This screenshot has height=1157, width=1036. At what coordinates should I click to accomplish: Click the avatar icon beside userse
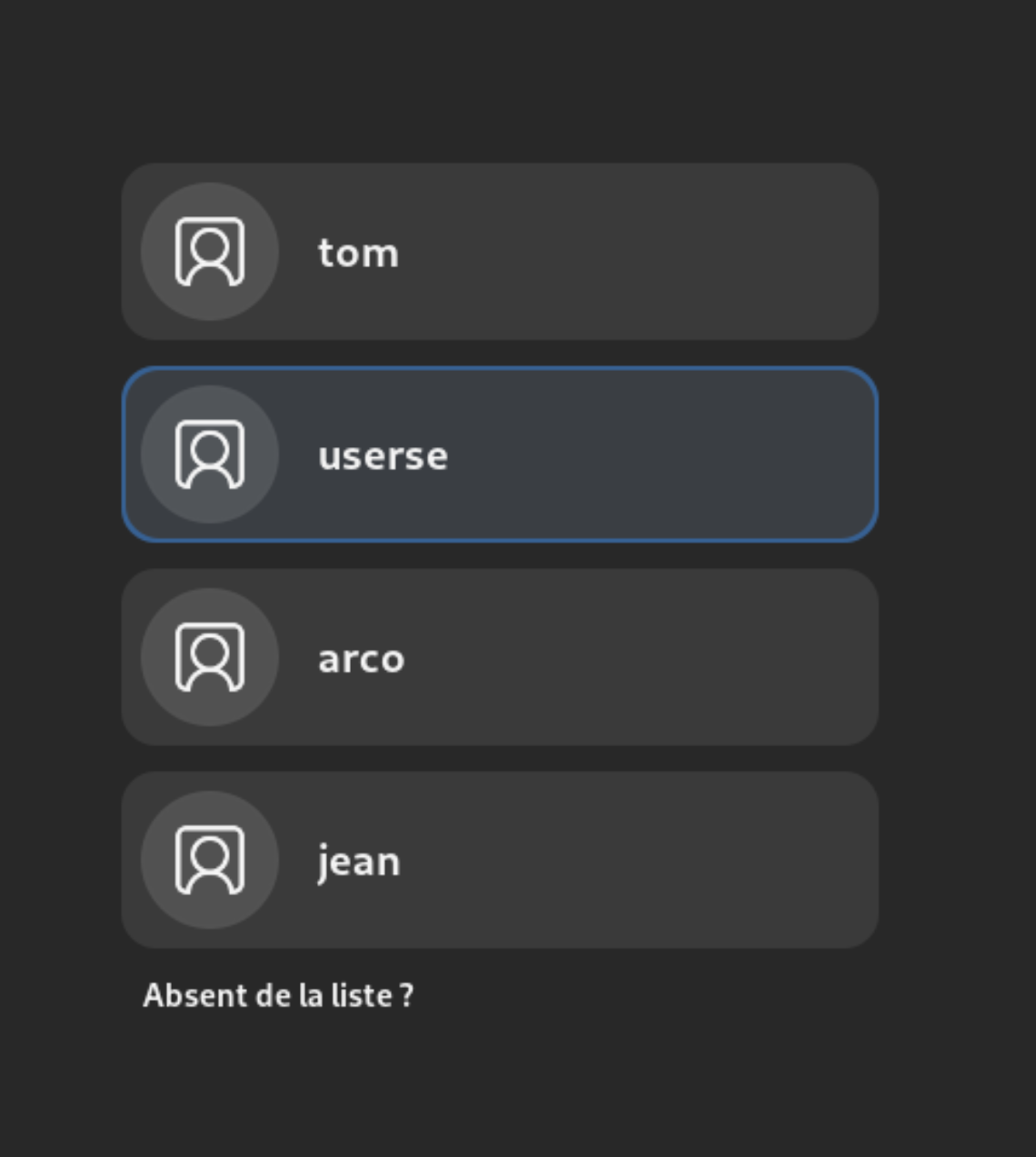[x=210, y=454]
